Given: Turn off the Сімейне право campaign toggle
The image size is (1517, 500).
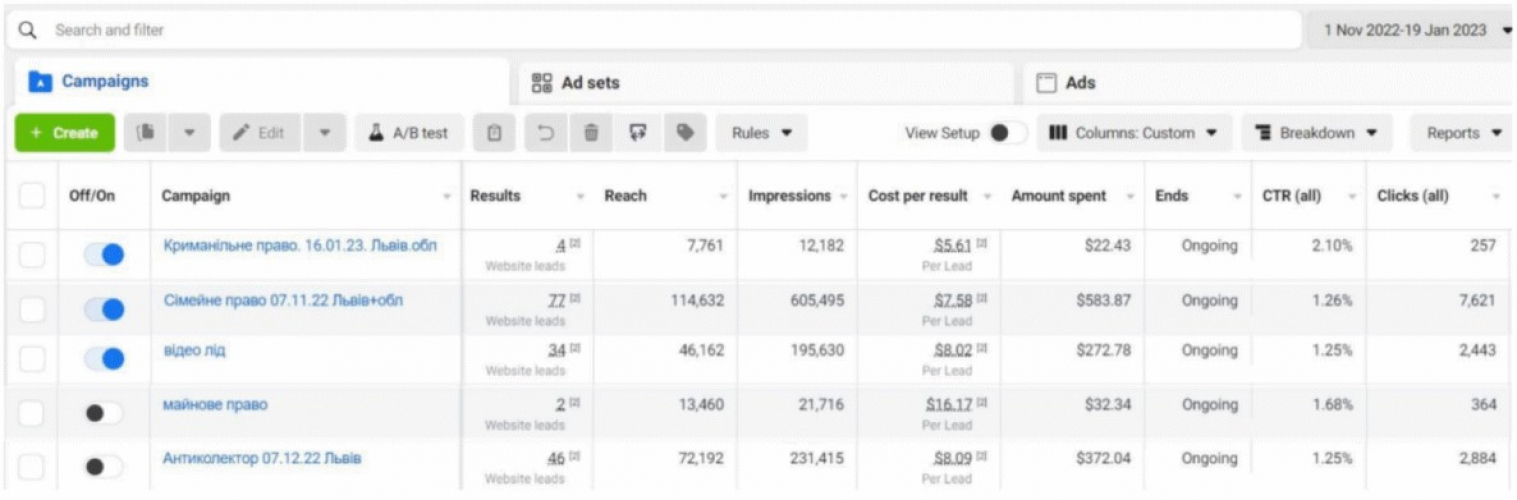Looking at the screenshot, I should point(104,309).
